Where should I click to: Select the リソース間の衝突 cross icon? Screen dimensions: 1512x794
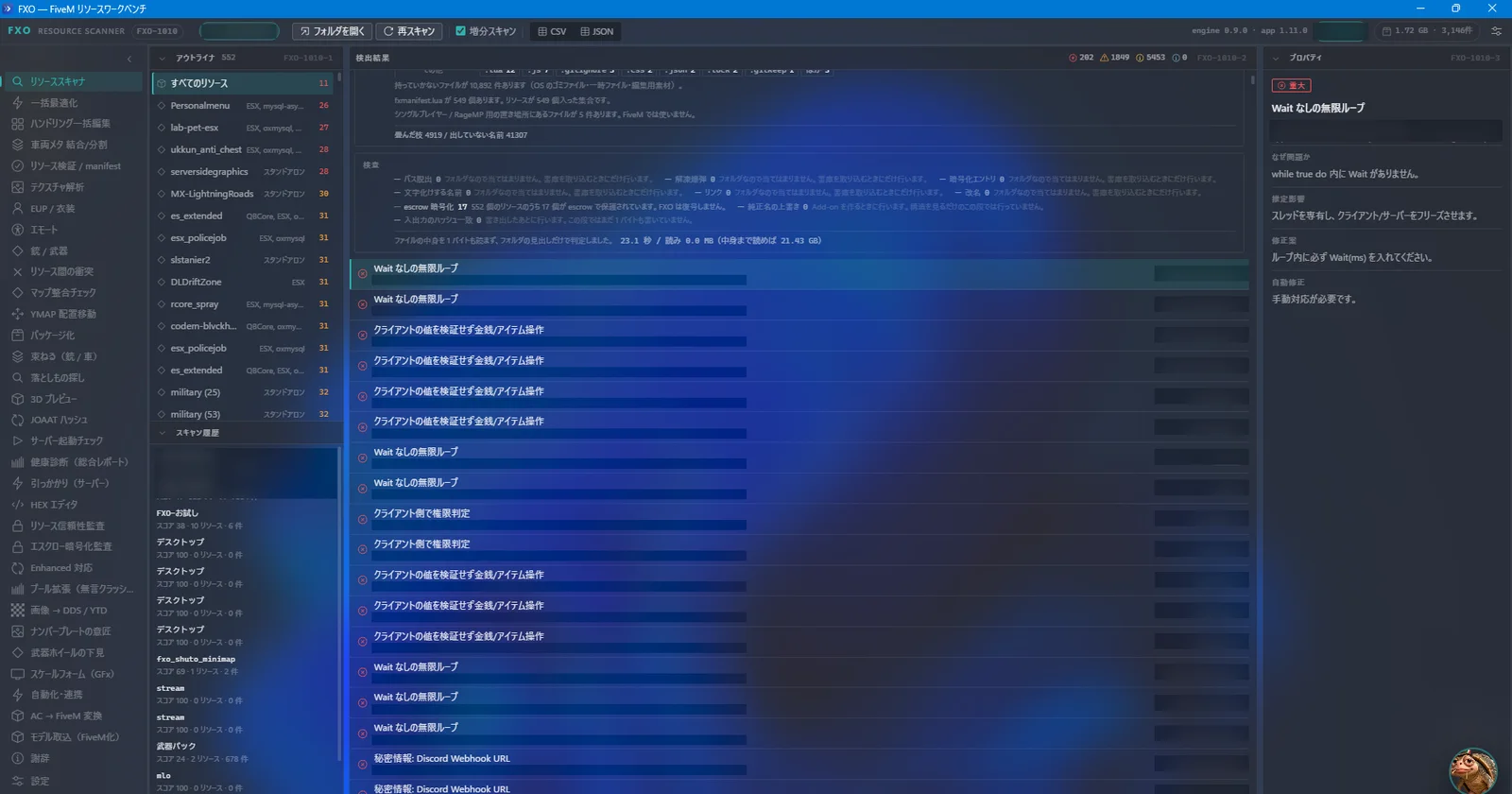[x=17, y=271]
